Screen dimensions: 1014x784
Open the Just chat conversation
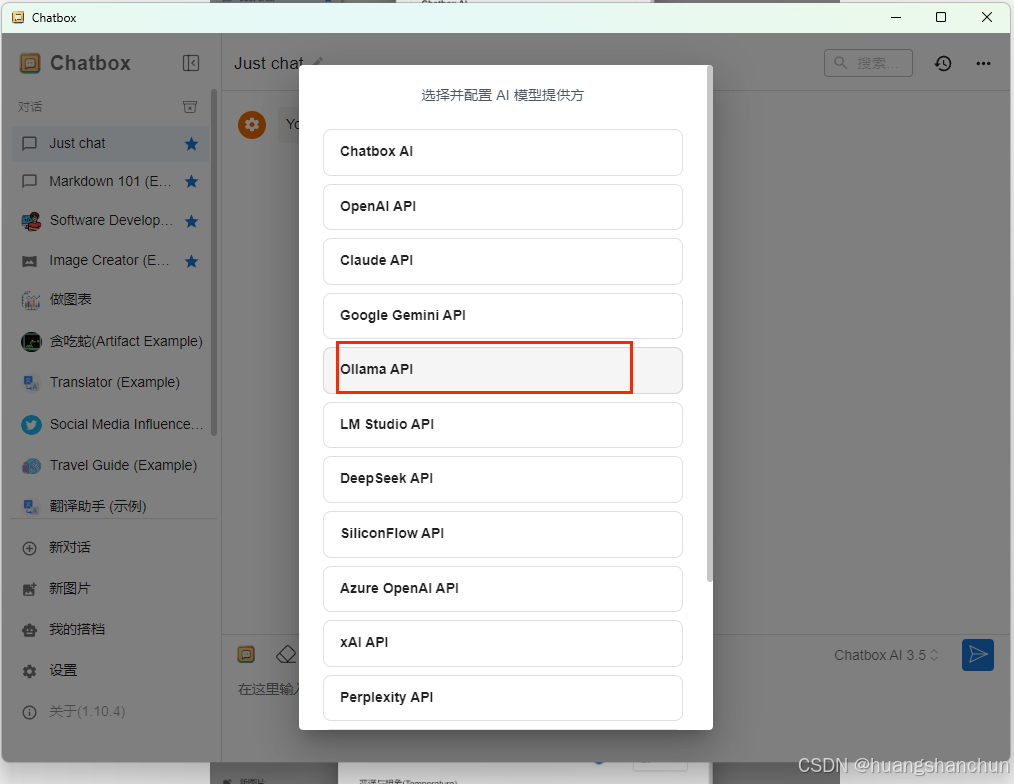point(110,144)
